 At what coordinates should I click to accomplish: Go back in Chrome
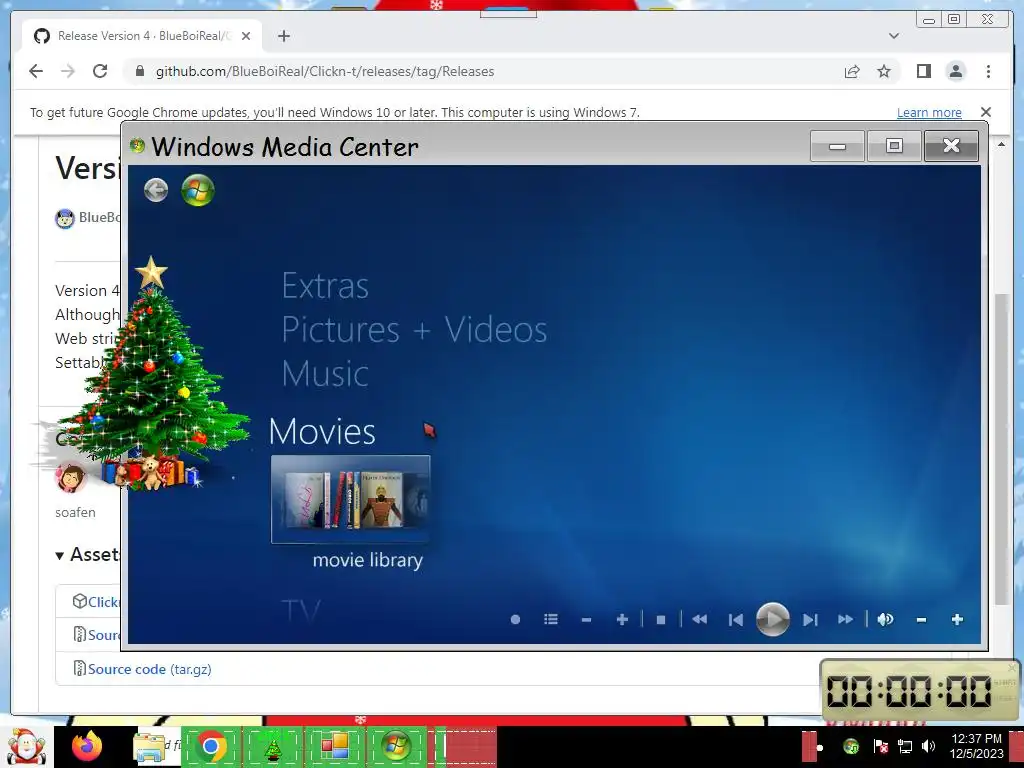[x=36, y=71]
